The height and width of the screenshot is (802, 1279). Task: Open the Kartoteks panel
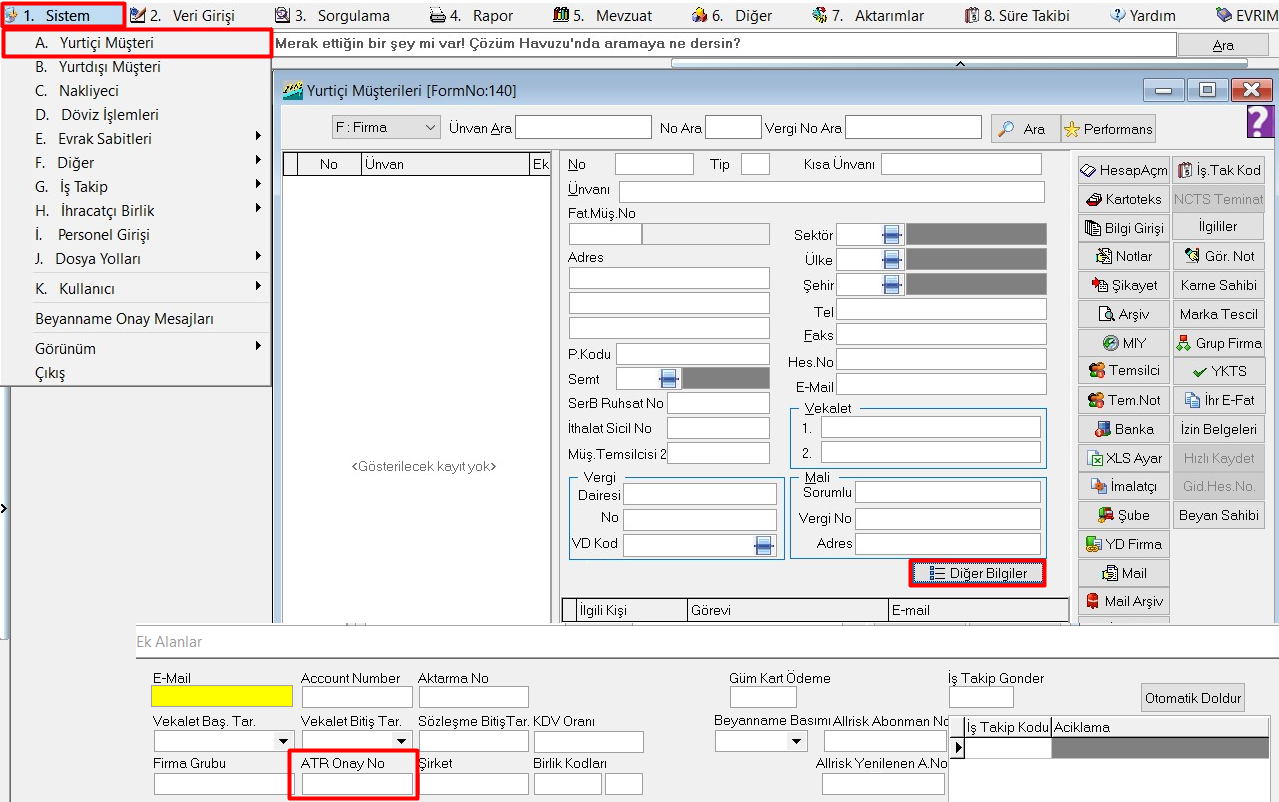(1123, 199)
